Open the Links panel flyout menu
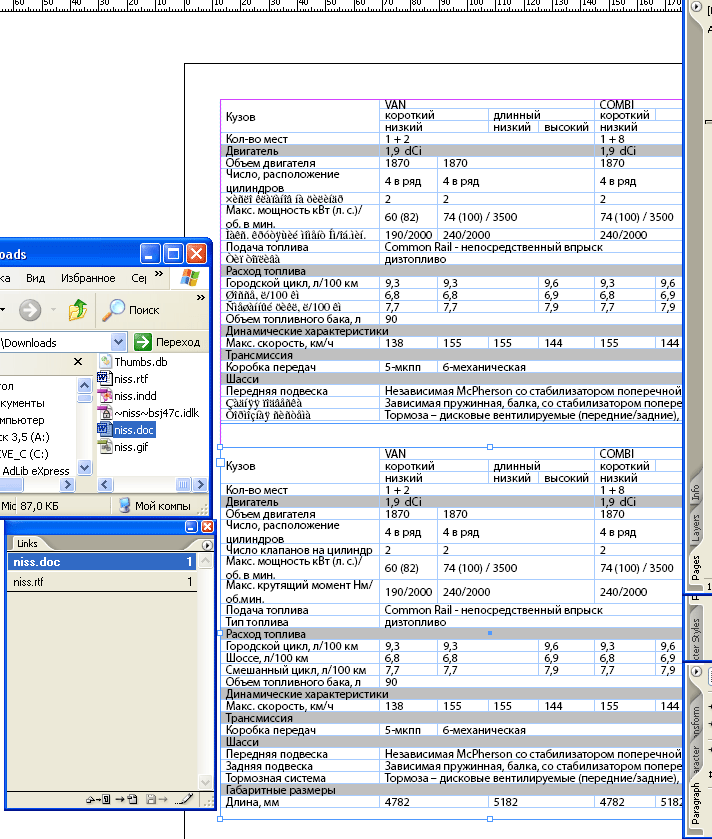This screenshot has height=839, width=712. click(x=207, y=545)
